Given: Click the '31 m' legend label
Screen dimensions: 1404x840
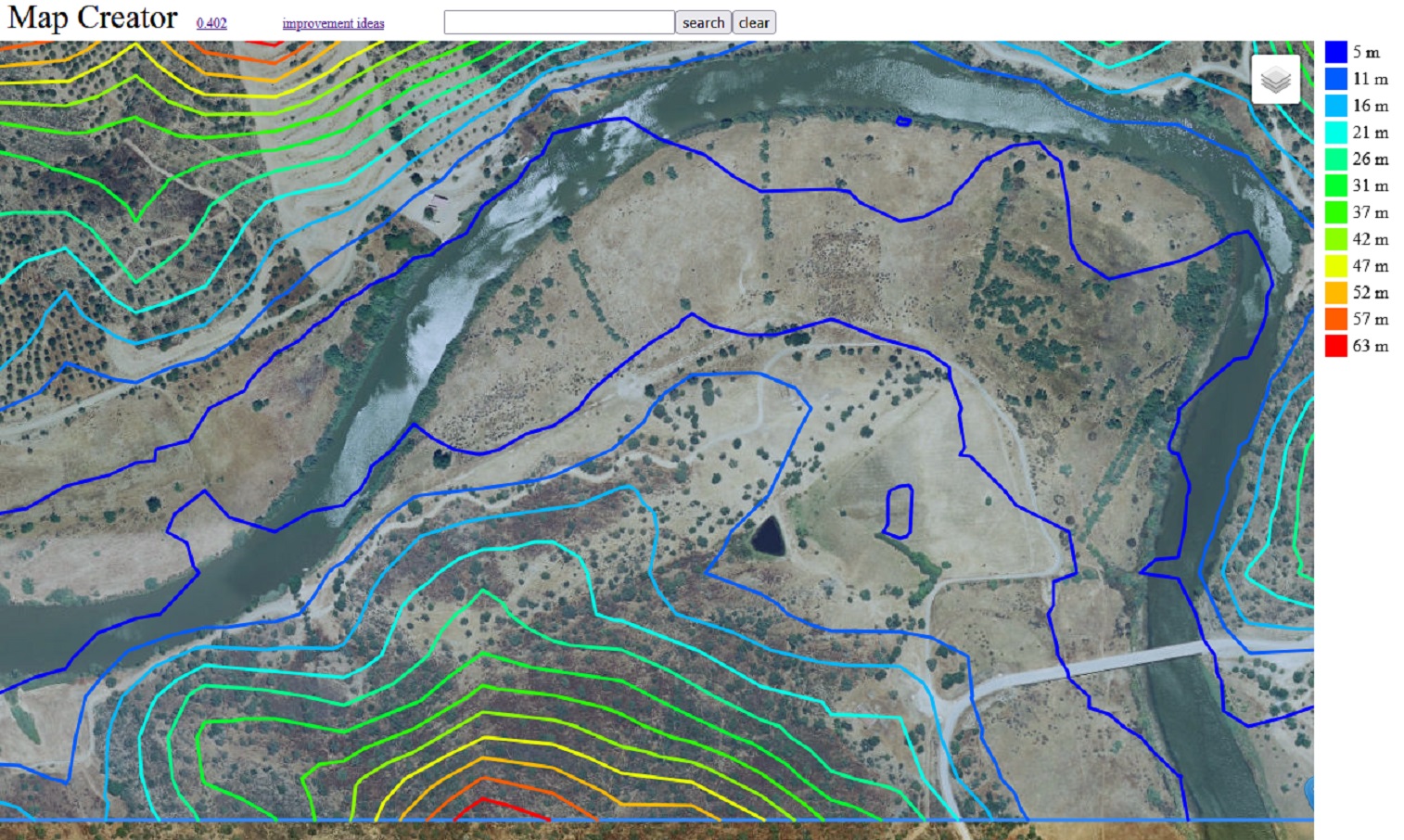Looking at the screenshot, I should click(1371, 185).
